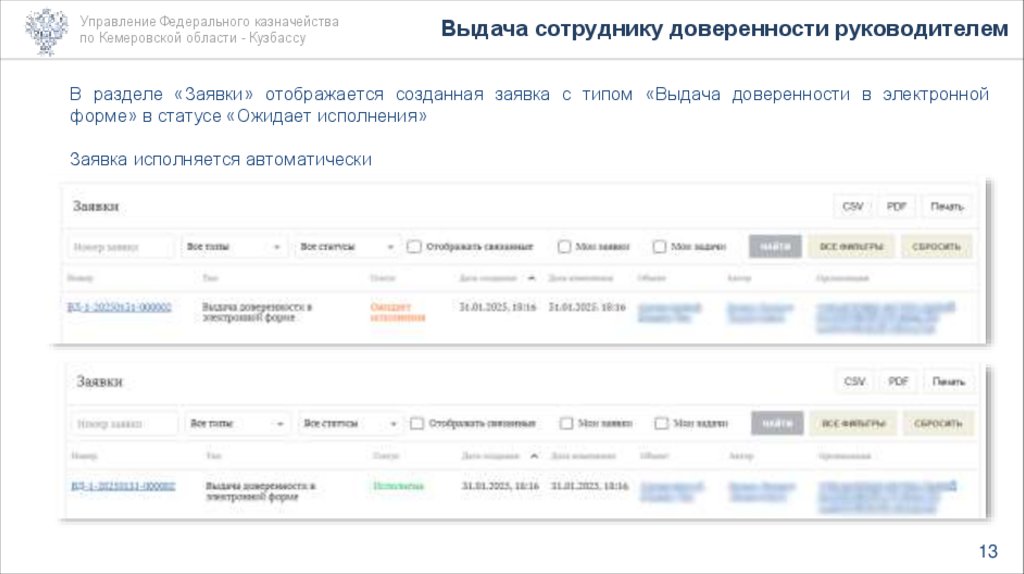Toggle Отображать связанные checkbox in the Исполнена panel
Image resolution: width=1024 pixels, height=574 pixels.
click(417, 423)
